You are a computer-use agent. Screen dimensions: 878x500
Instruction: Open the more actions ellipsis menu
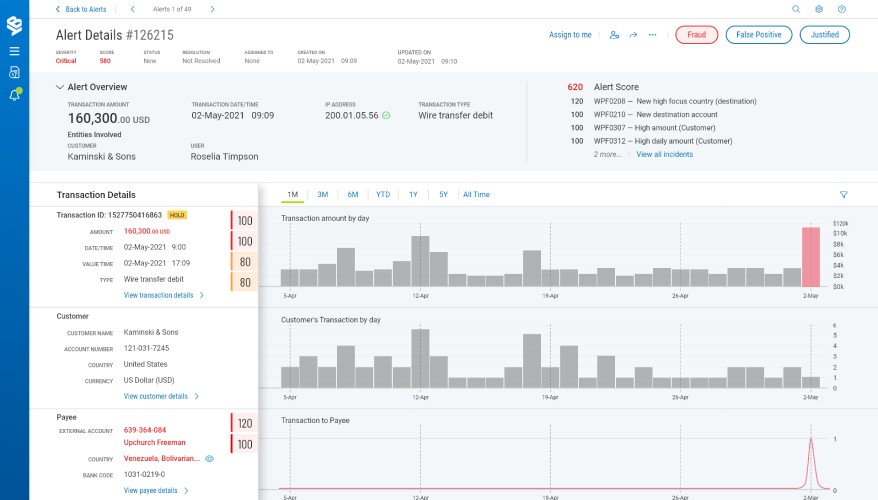pyautogui.click(x=652, y=35)
